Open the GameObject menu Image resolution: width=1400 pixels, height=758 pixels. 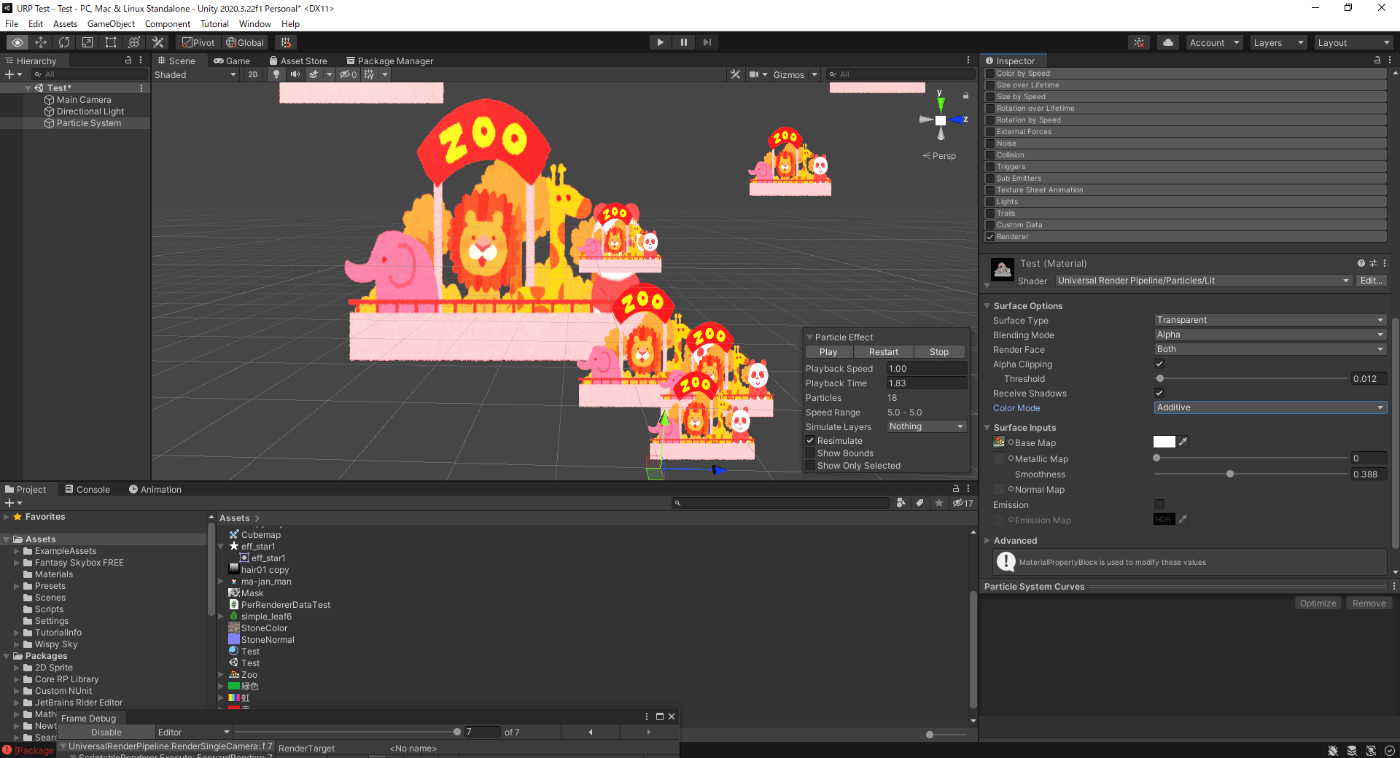111,24
